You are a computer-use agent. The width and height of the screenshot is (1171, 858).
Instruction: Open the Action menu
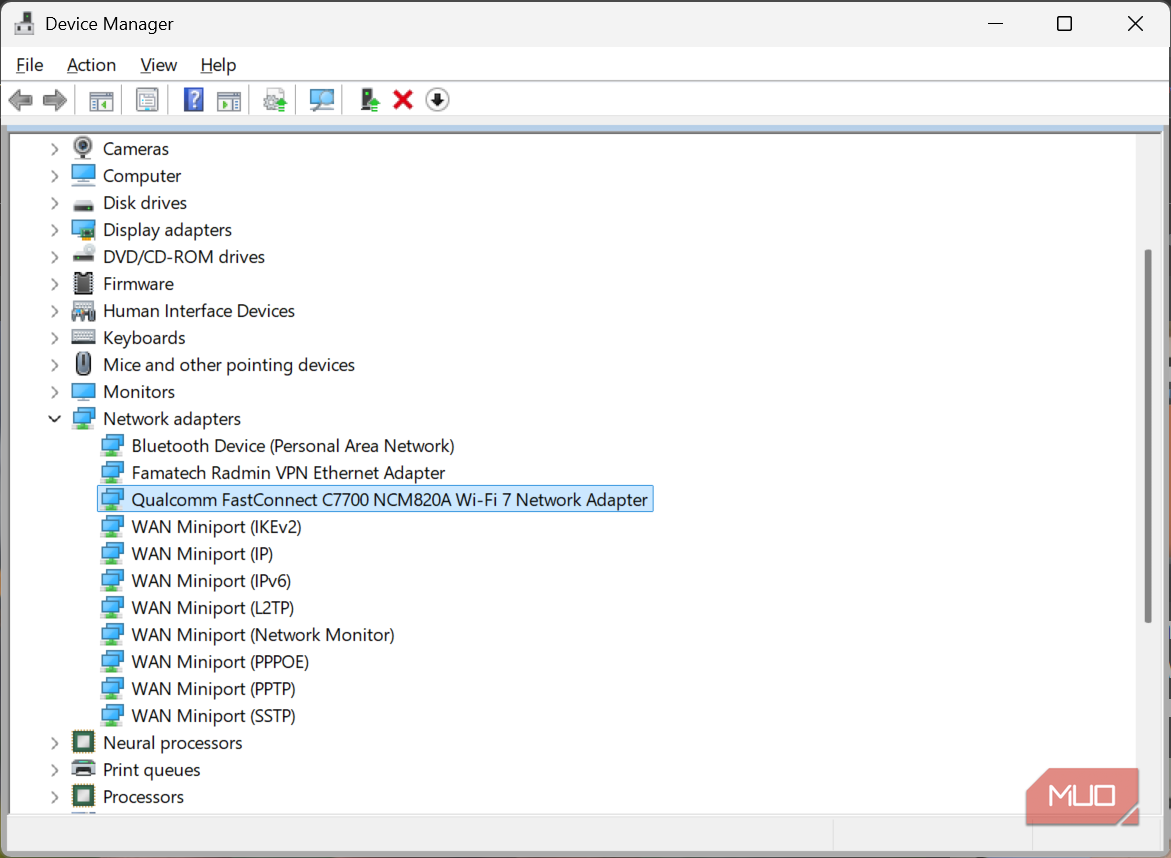91,65
